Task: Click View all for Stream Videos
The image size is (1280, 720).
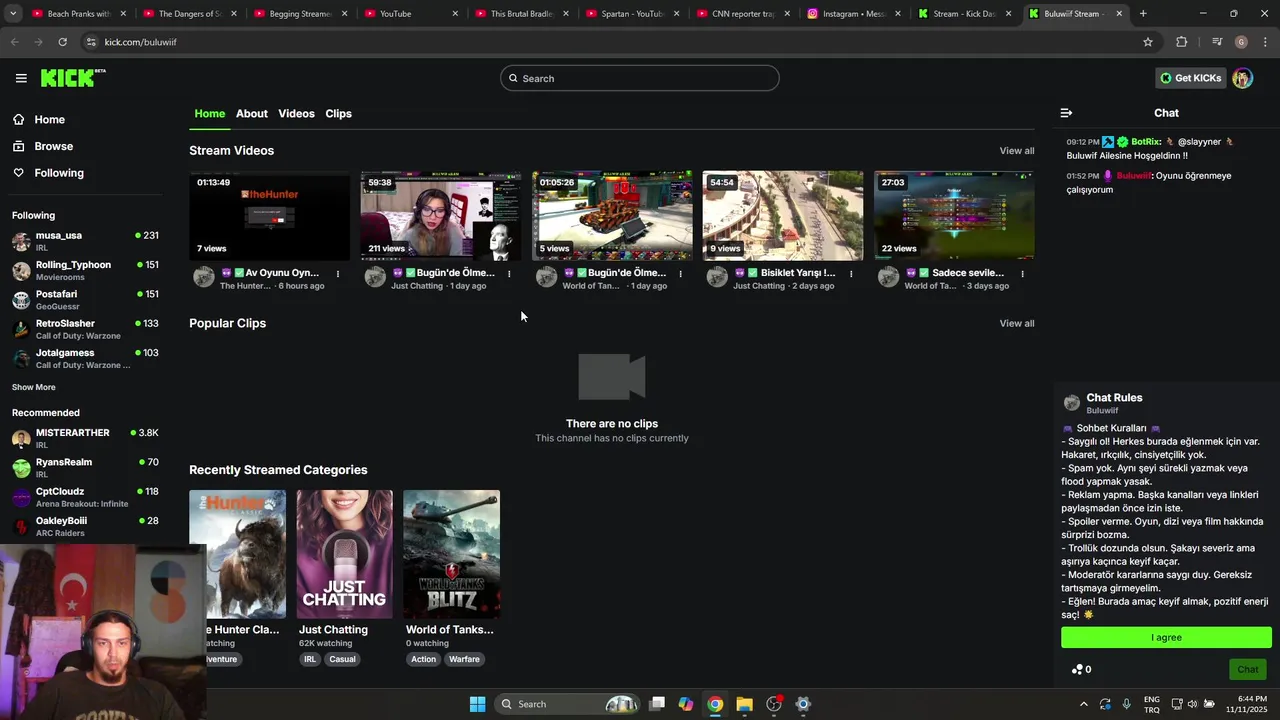Action: pos(1017,151)
